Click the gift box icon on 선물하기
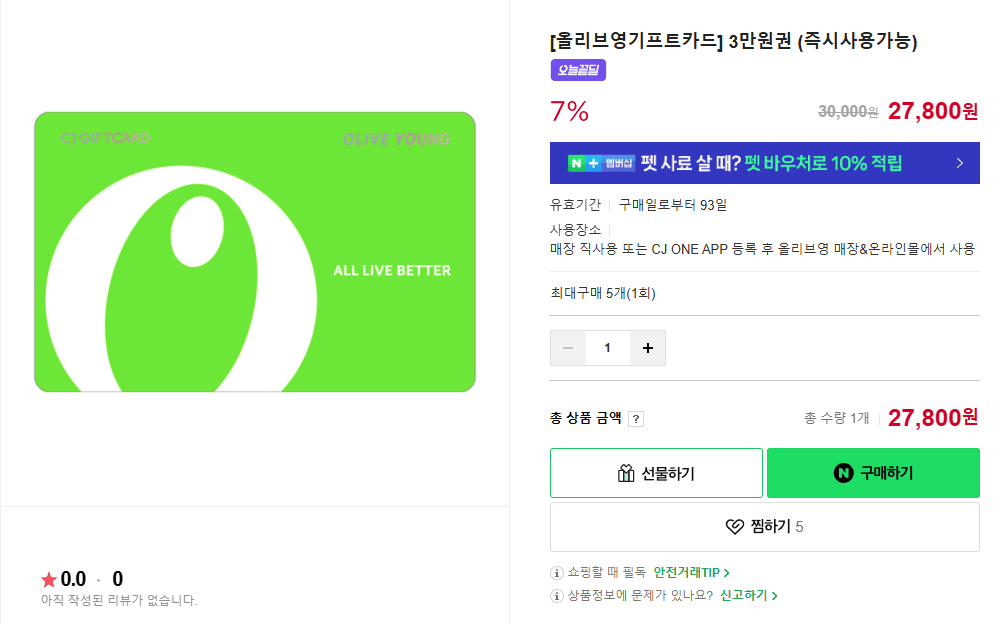 pos(627,473)
